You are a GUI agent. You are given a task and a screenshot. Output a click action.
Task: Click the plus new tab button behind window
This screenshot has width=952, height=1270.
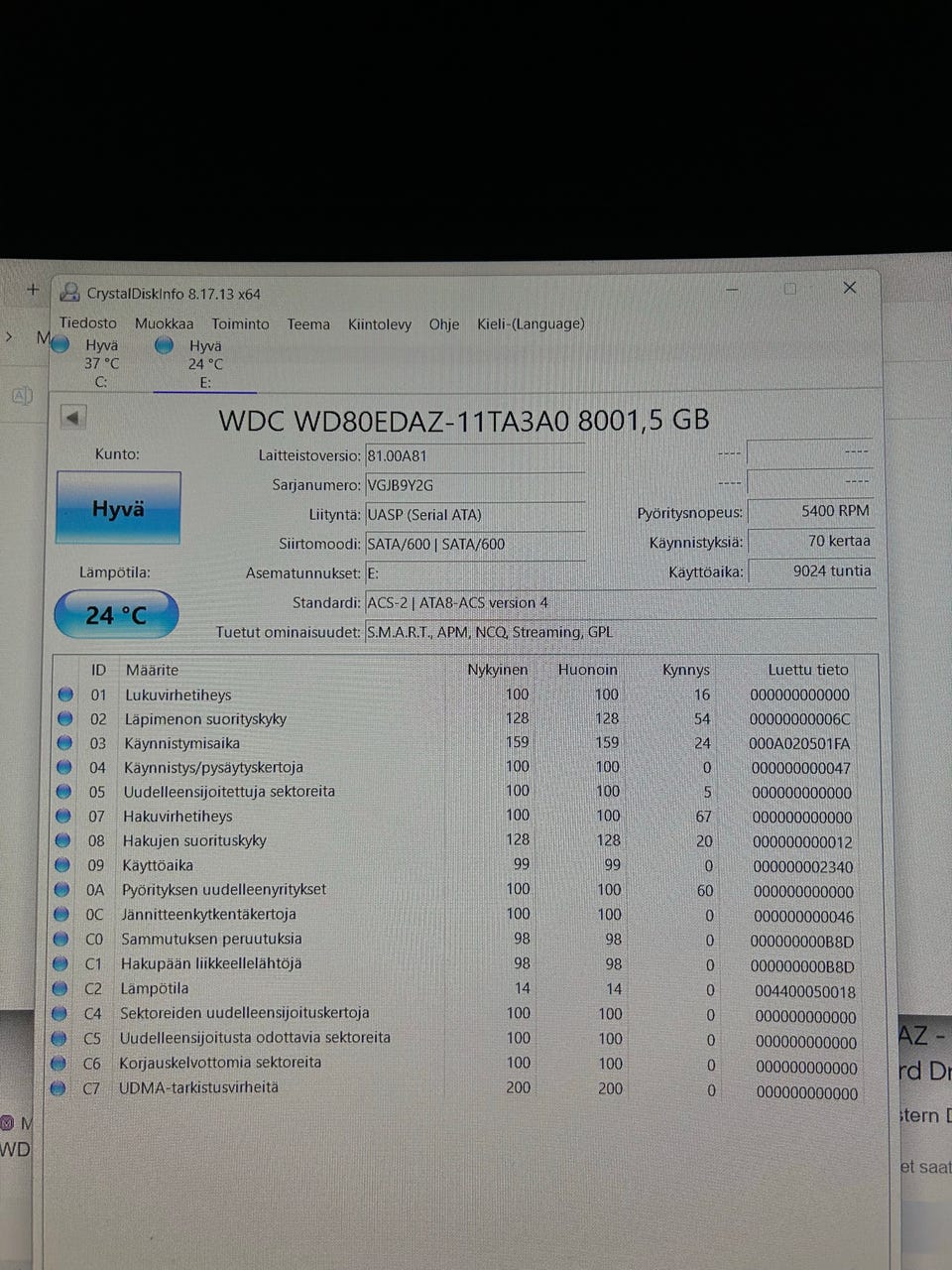33,289
